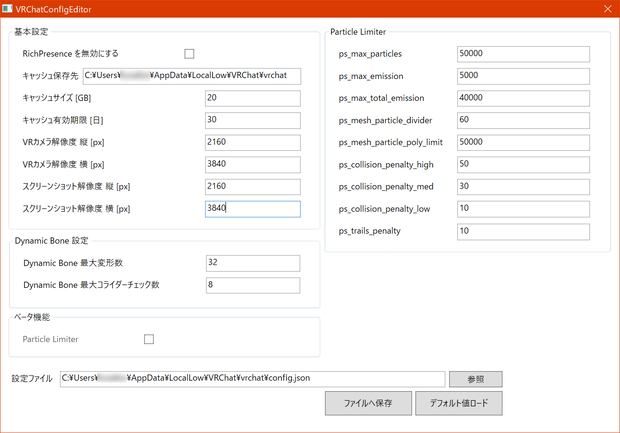
Task: Click the 基本設定 group heading
Action: click(x=31, y=32)
